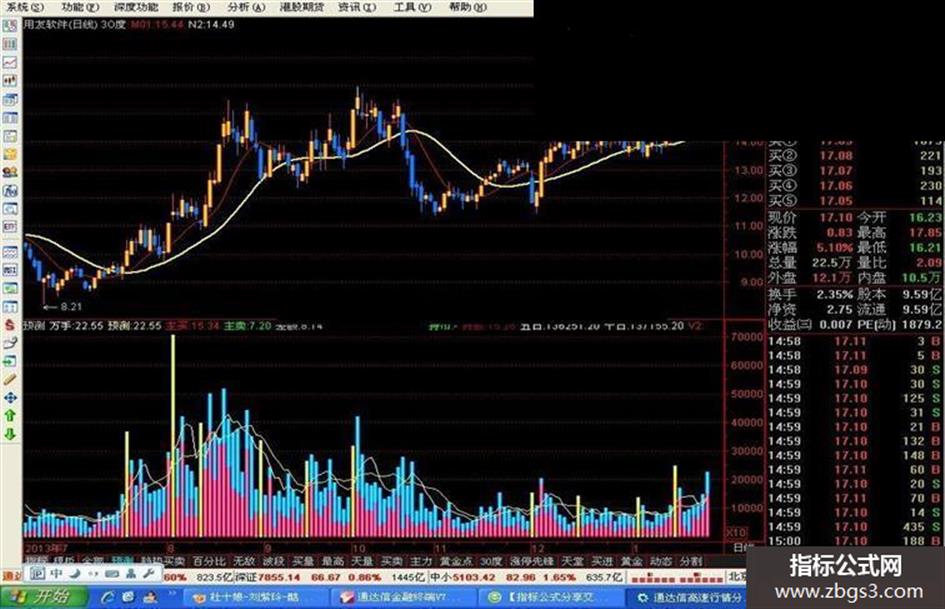
Task: Select the 分割 indicator tab
Action: tap(690, 561)
